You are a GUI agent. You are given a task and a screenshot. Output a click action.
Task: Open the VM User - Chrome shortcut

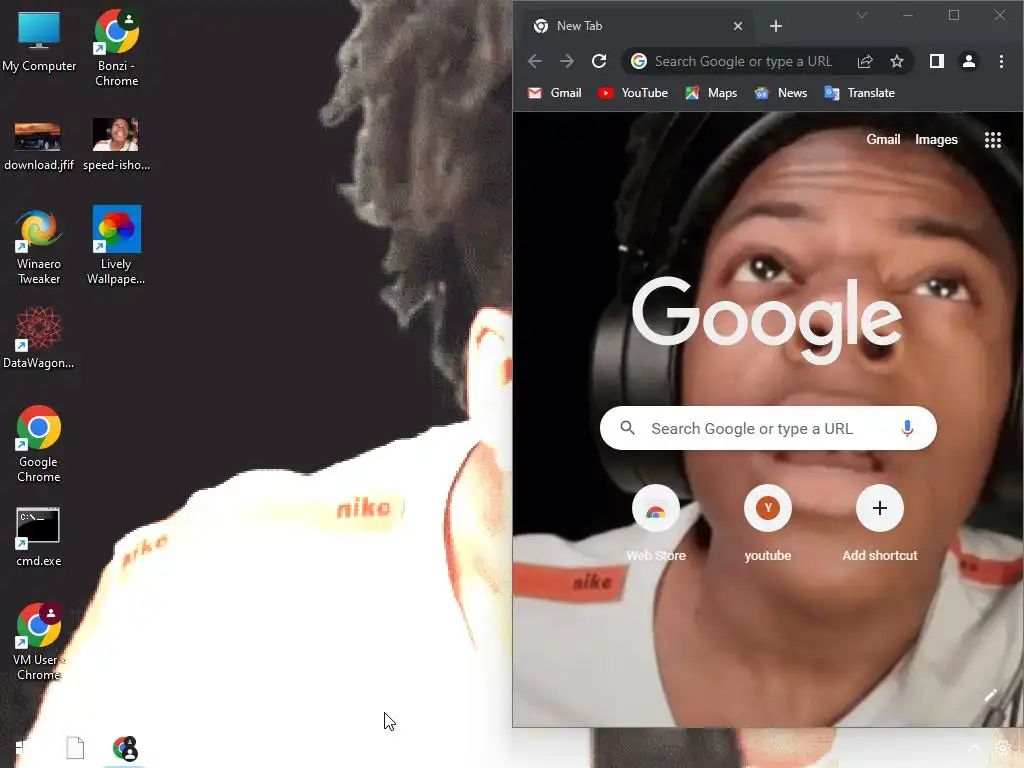click(x=39, y=642)
